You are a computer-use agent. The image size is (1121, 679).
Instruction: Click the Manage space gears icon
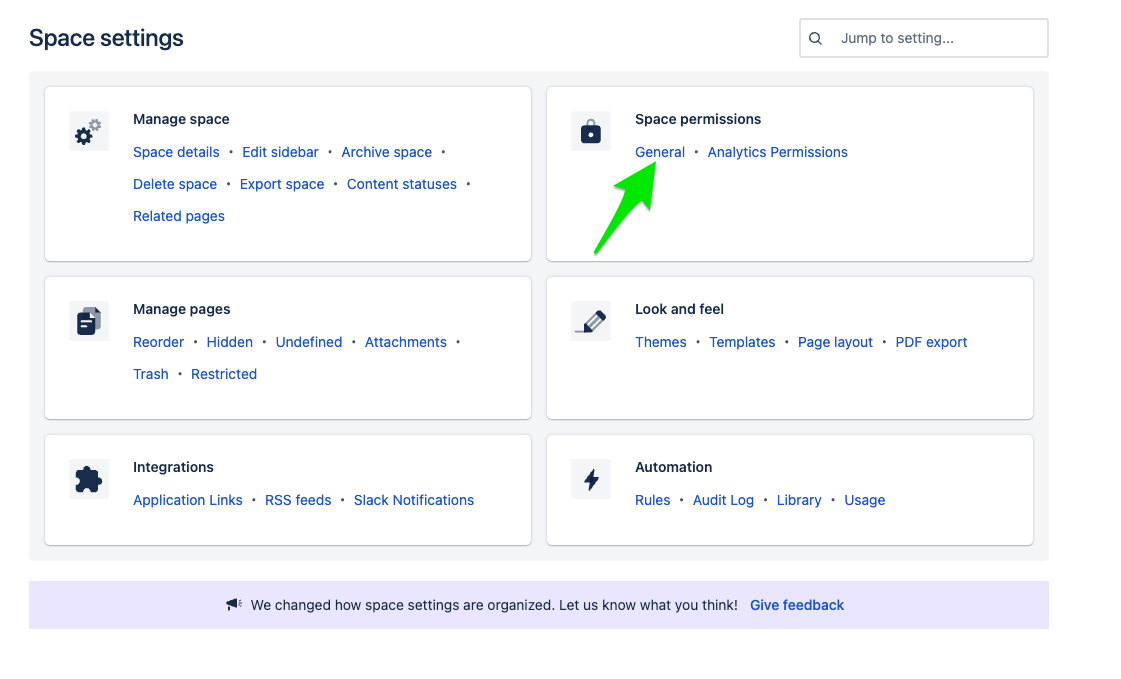tap(89, 132)
